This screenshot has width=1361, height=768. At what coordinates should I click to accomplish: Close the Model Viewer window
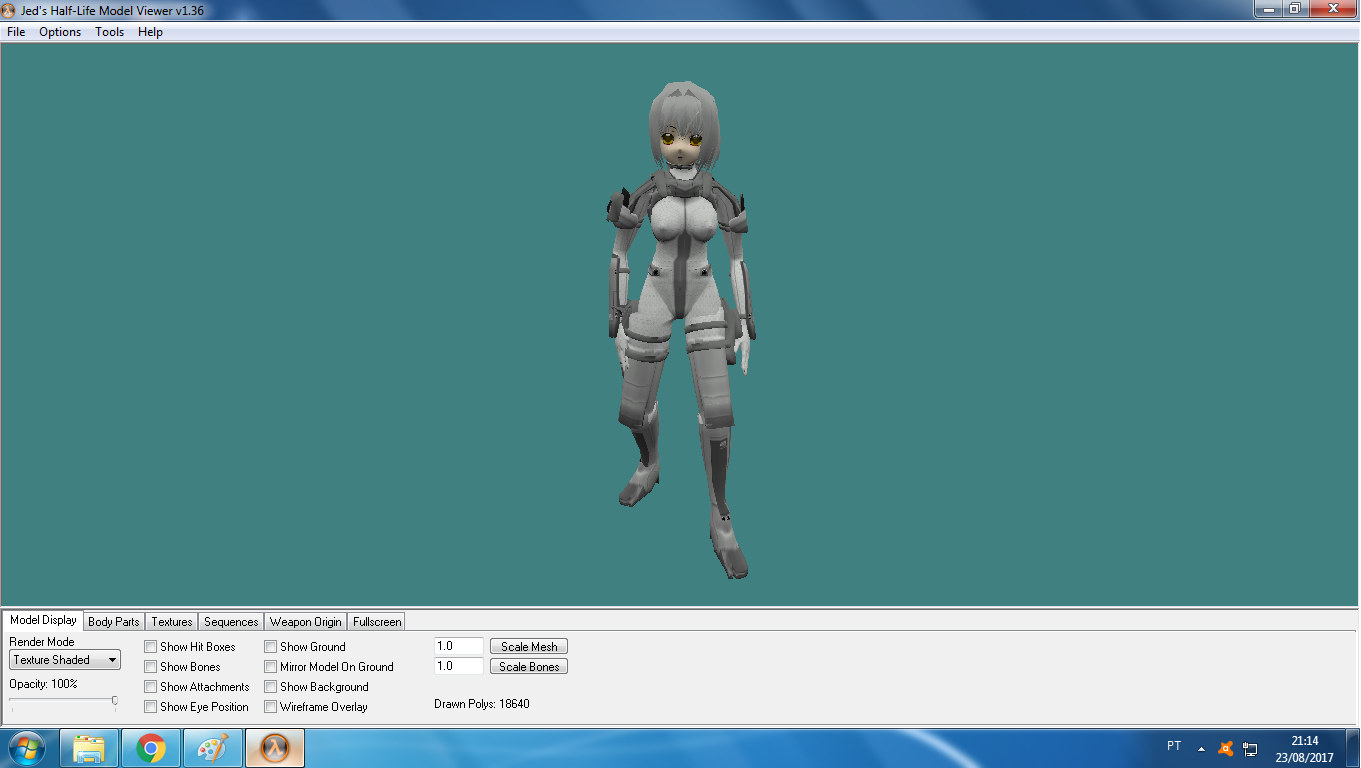[x=1332, y=8]
